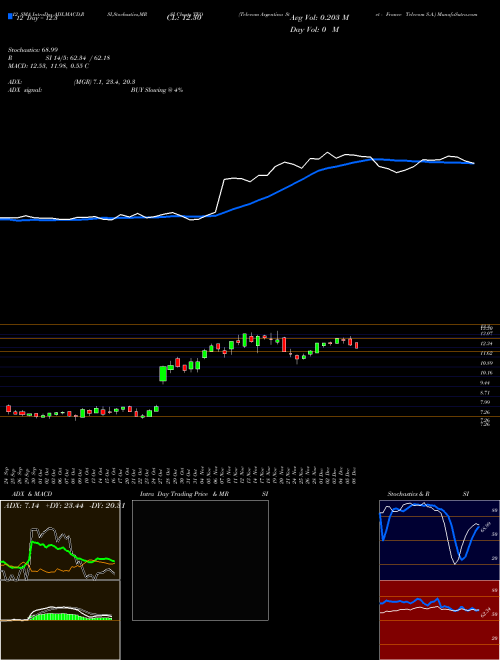The height and width of the screenshot is (660, 500).
Task: Click the '8.71' price axis label
Action: pos(487,393)
